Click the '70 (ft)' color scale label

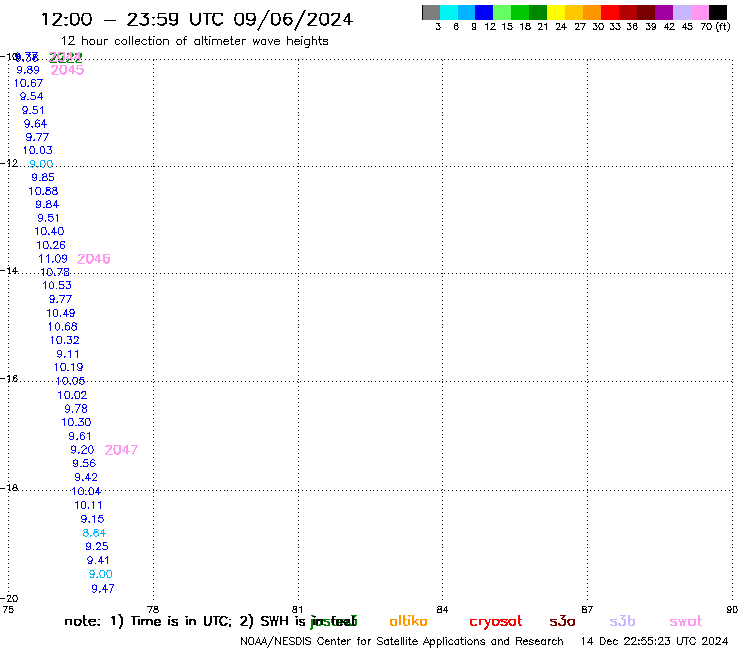click(715, 27)
